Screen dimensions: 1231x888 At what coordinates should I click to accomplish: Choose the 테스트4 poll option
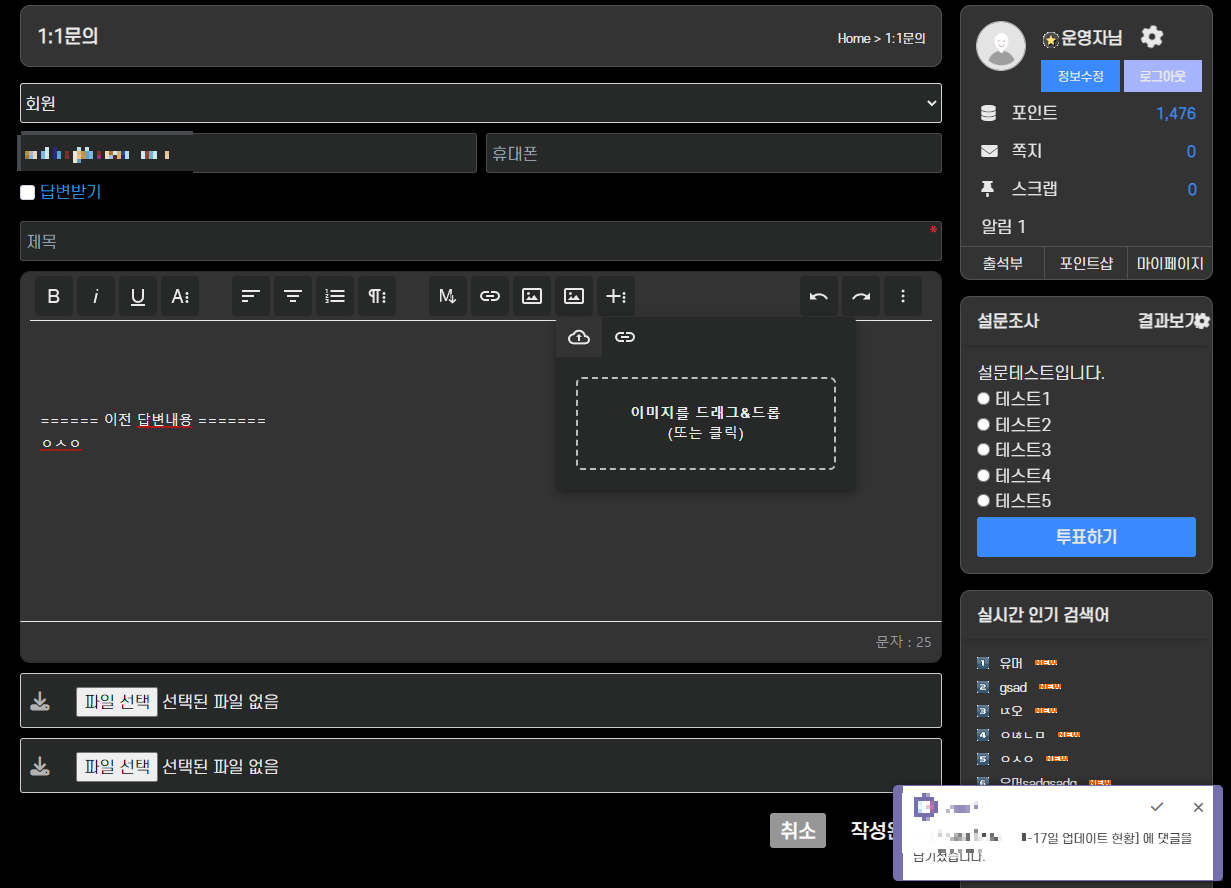coord(983,475)
